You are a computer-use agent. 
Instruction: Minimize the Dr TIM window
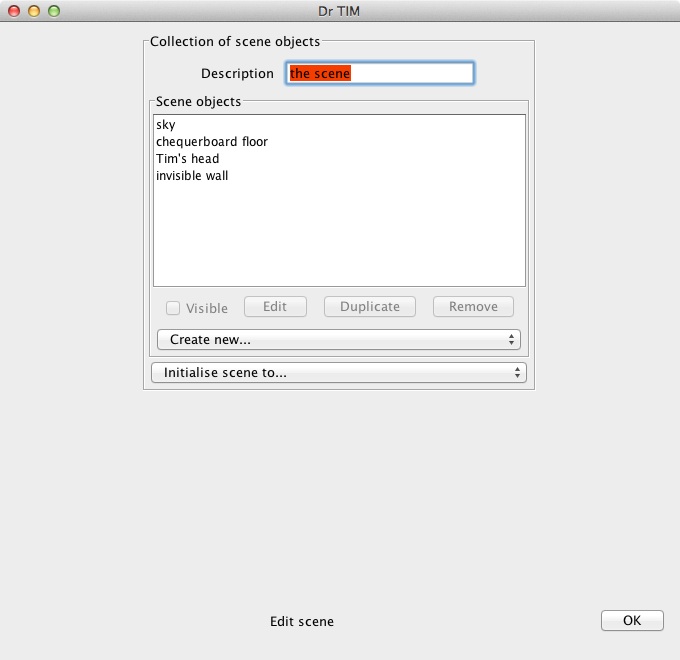point(34,11)
